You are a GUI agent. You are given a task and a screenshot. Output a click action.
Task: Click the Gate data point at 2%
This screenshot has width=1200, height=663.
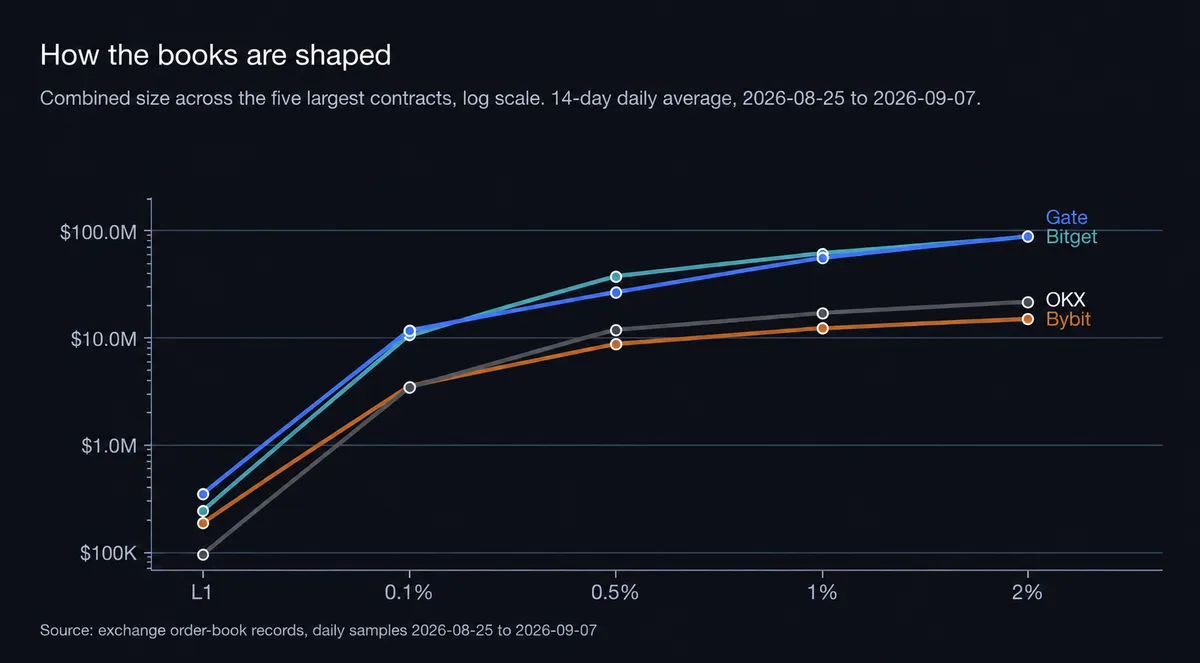click(x=1028, y=237)
